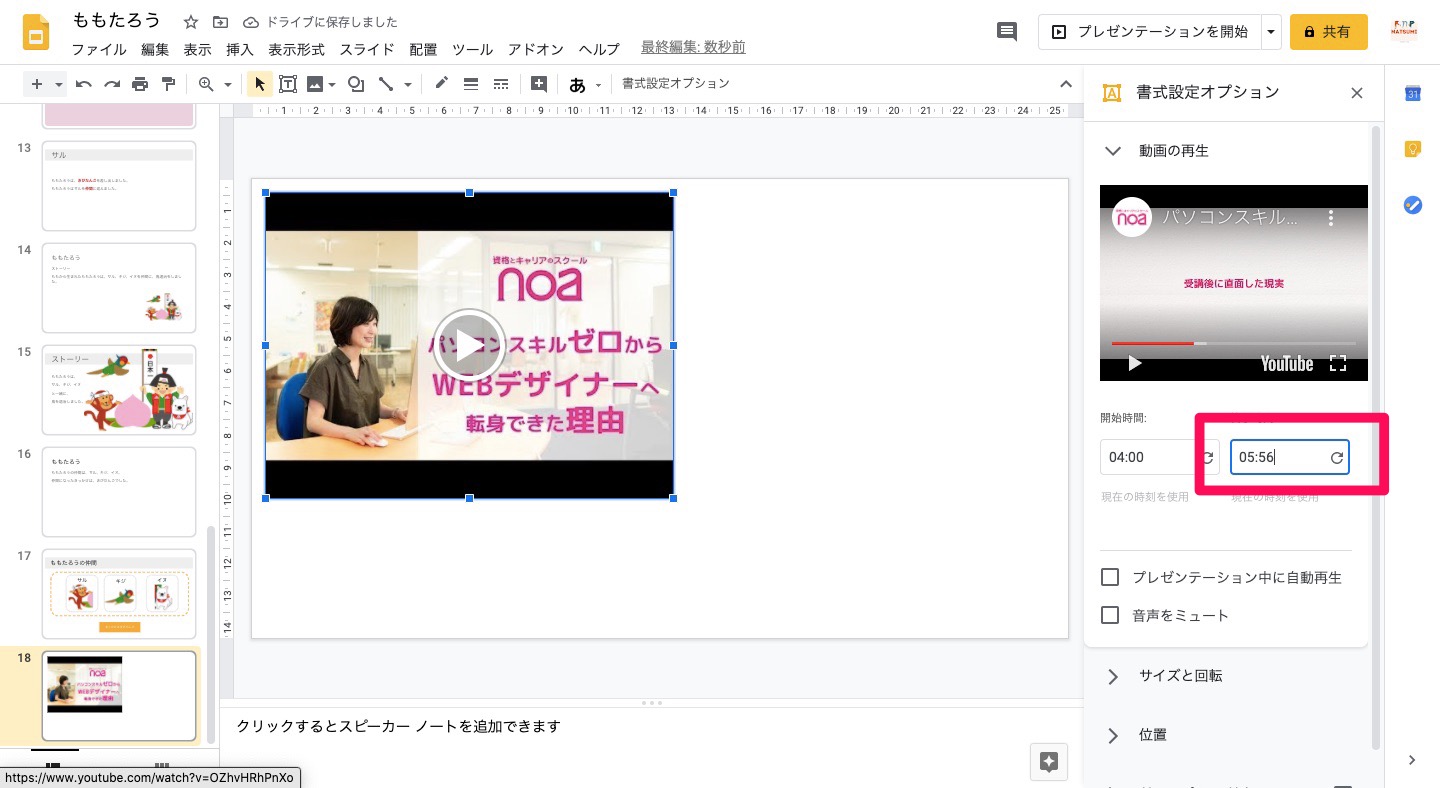Undo the last action

coord(84,84)
